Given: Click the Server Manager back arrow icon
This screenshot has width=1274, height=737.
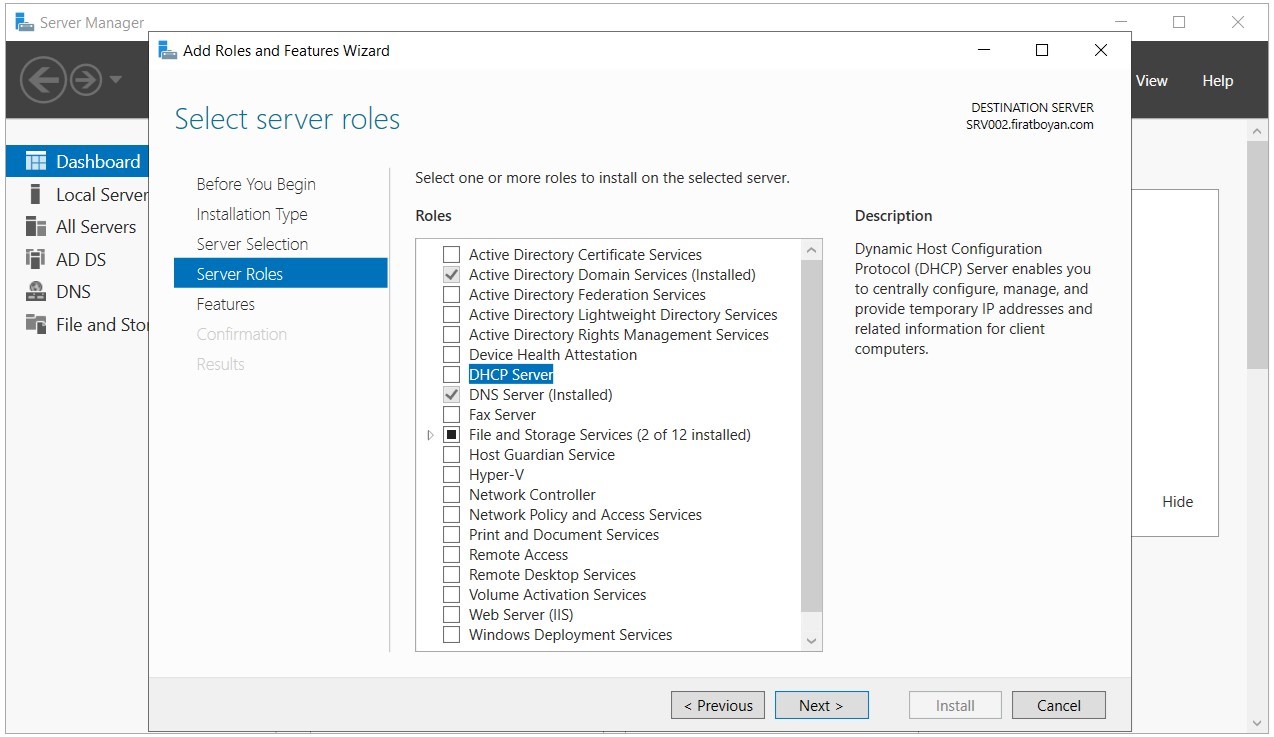Looking at the screenshot, I should tap(43, 80).
